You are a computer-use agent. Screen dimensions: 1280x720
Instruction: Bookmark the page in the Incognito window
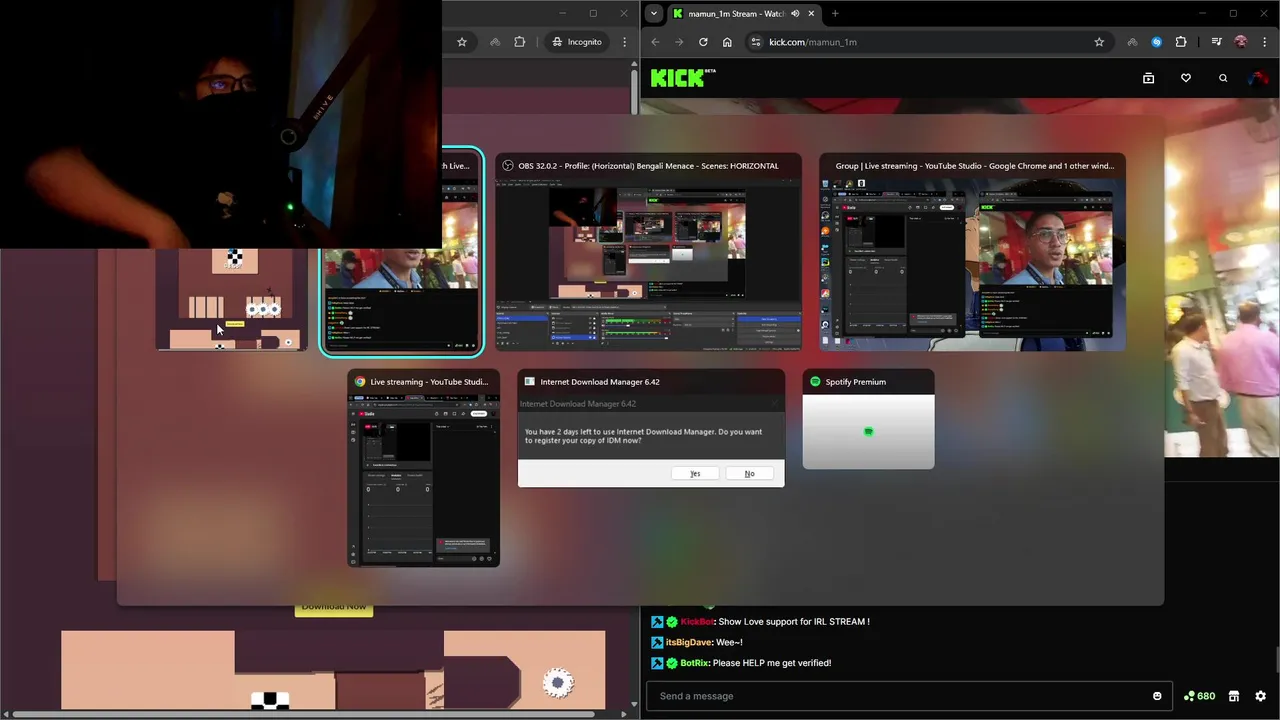click(x=462, y=42)
